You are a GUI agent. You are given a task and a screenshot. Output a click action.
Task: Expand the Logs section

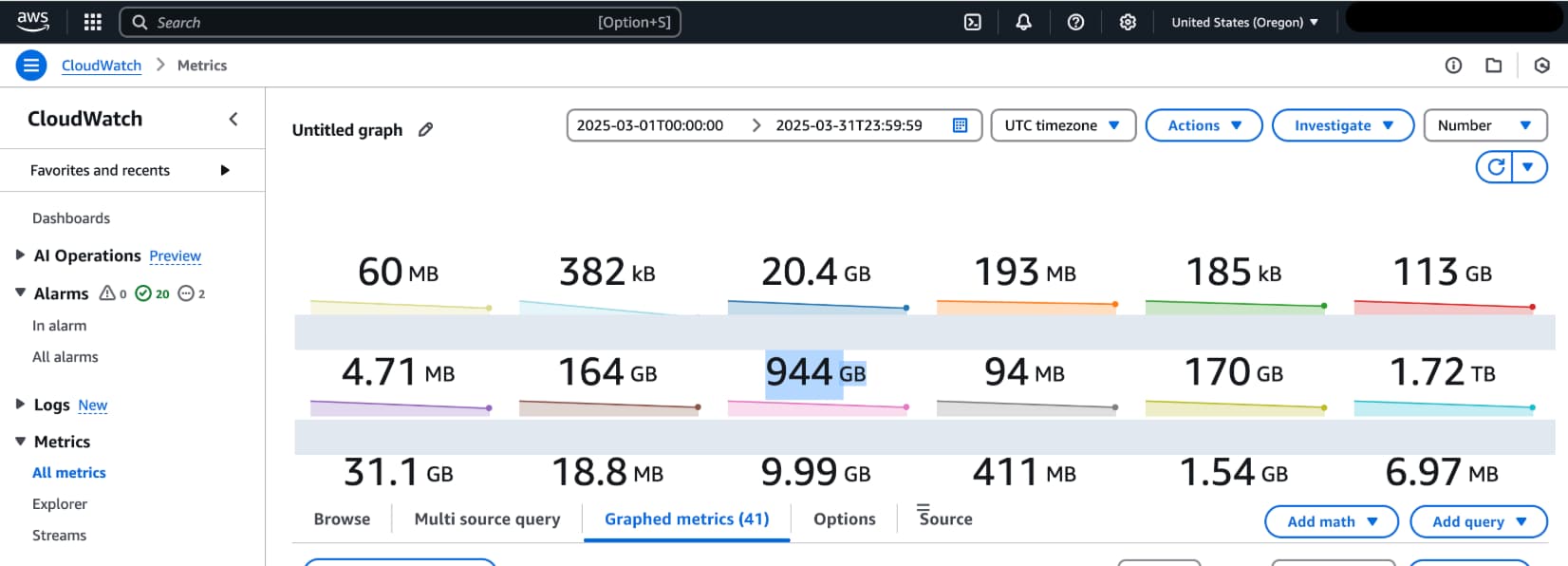(x=20, y=404)
